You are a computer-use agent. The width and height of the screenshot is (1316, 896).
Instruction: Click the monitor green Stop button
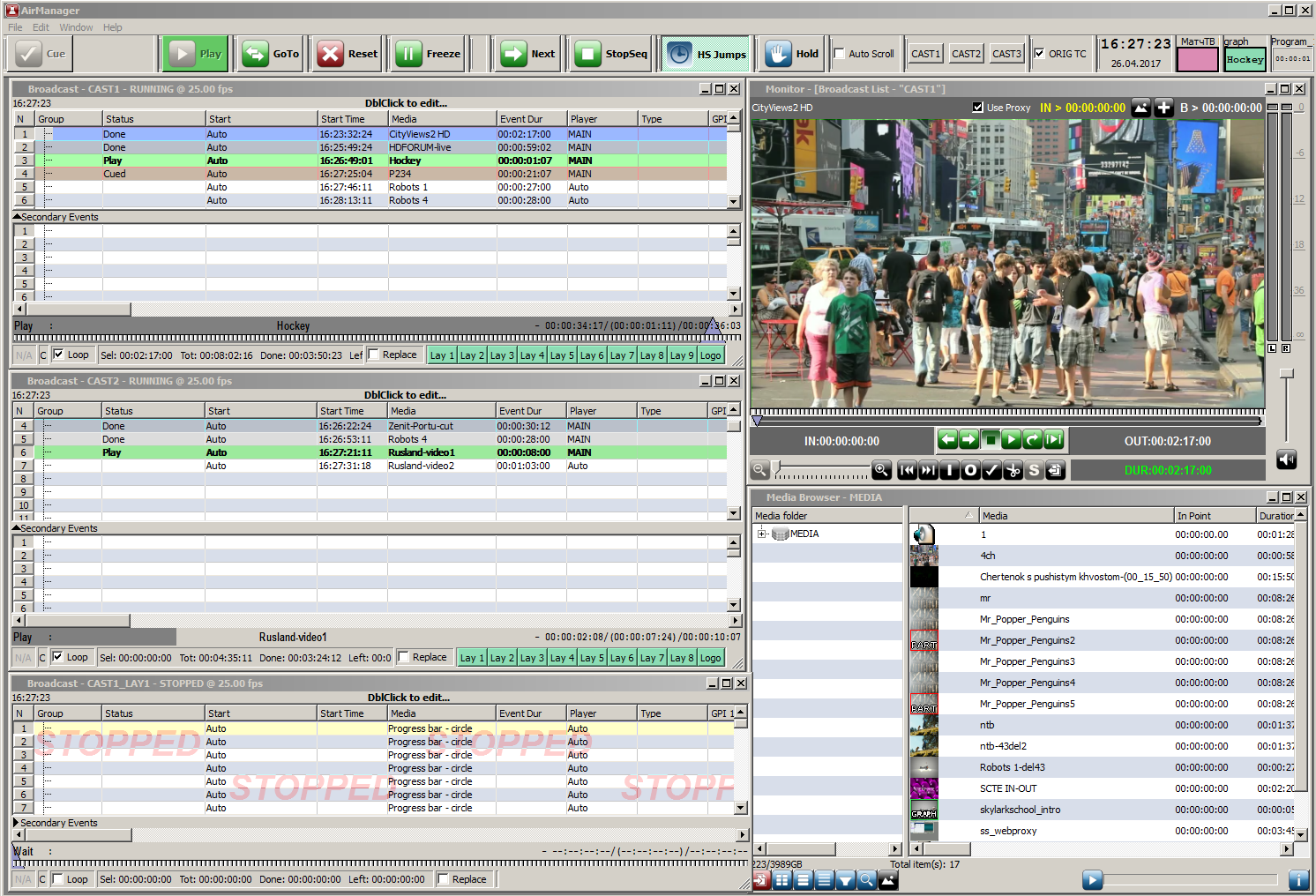tap(991, 439)
